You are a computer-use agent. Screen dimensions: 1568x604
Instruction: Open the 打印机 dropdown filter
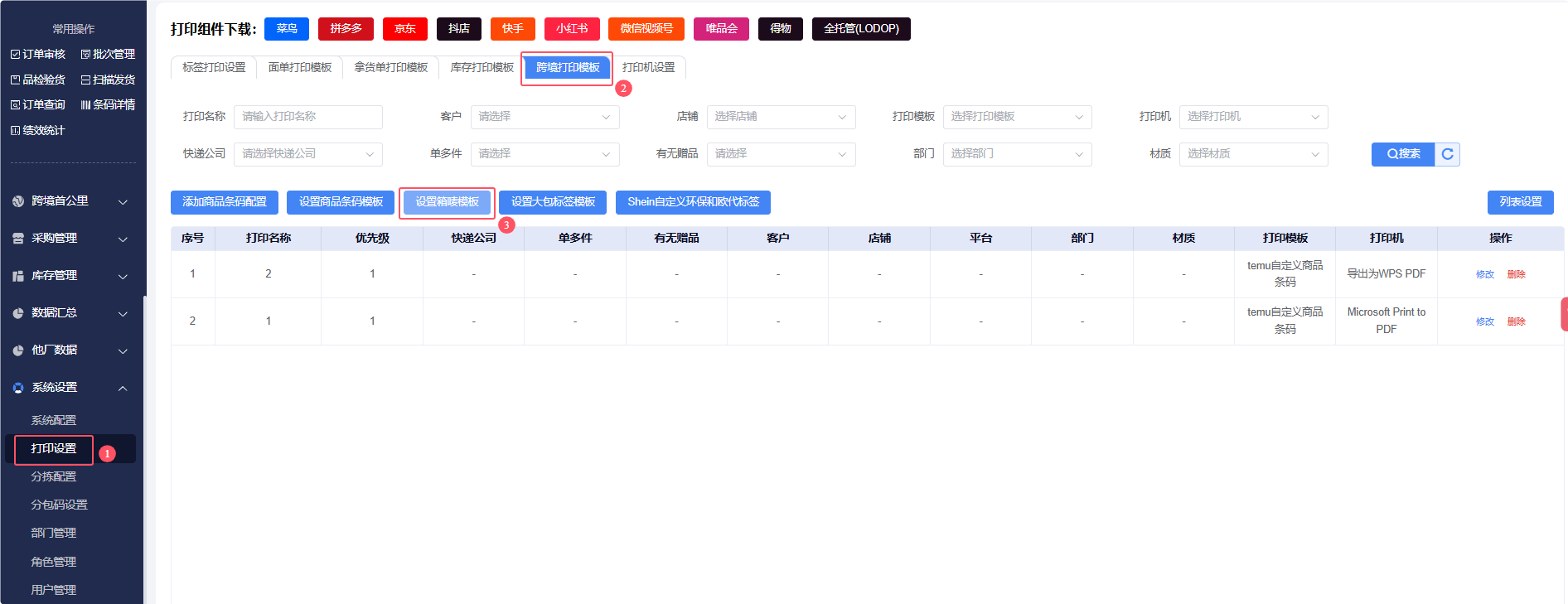(x=1253, y=117)
